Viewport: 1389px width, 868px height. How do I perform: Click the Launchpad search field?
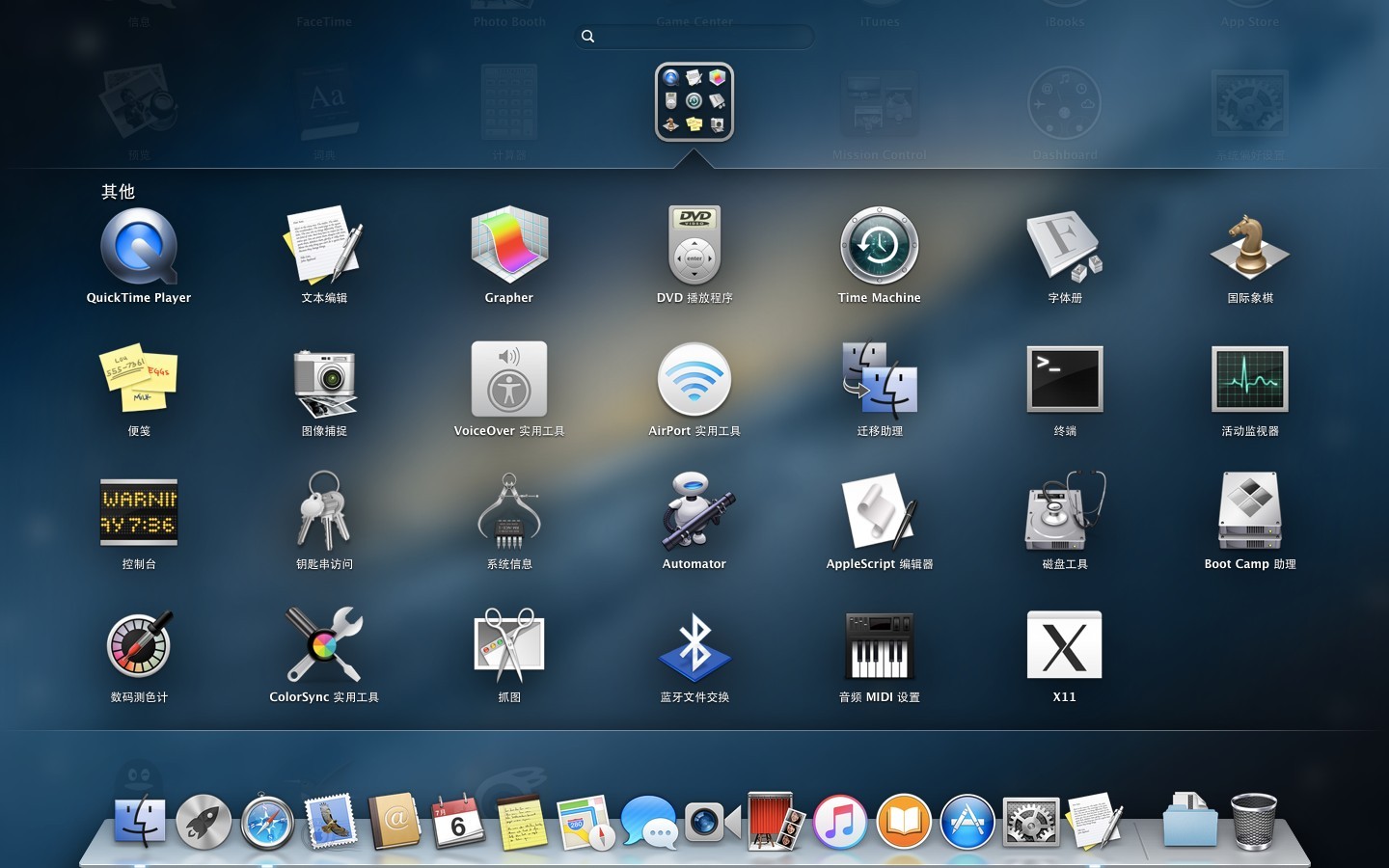pos(694,37)
